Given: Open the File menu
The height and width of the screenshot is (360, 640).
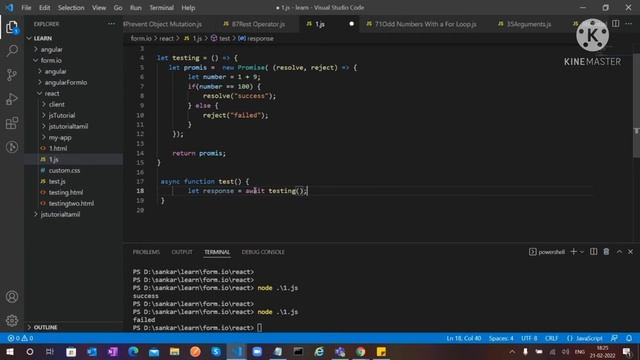Looking at the screenshot, I should (26, 8).
